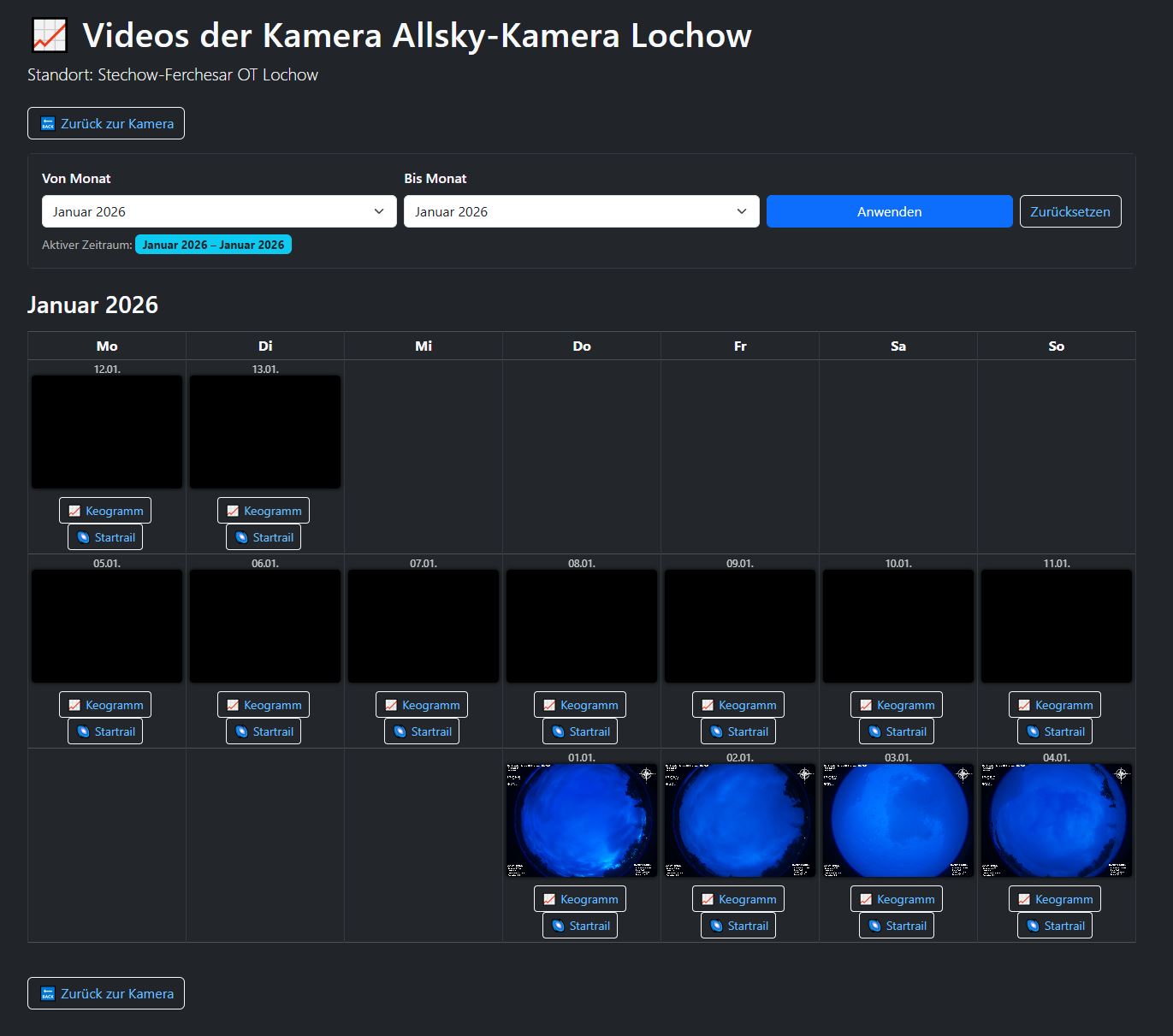Click the bottom Zurück zur Kamera link
1173x1036 pixels.
click(x=105, y=993)
